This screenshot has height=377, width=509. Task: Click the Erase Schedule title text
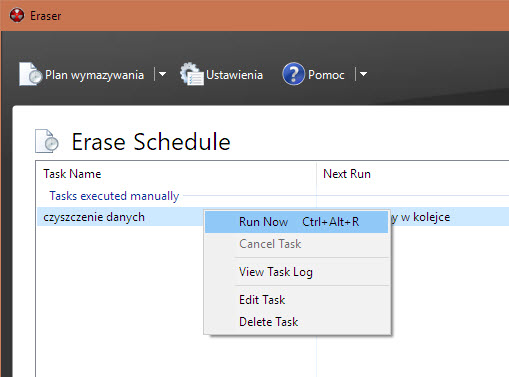151,142
